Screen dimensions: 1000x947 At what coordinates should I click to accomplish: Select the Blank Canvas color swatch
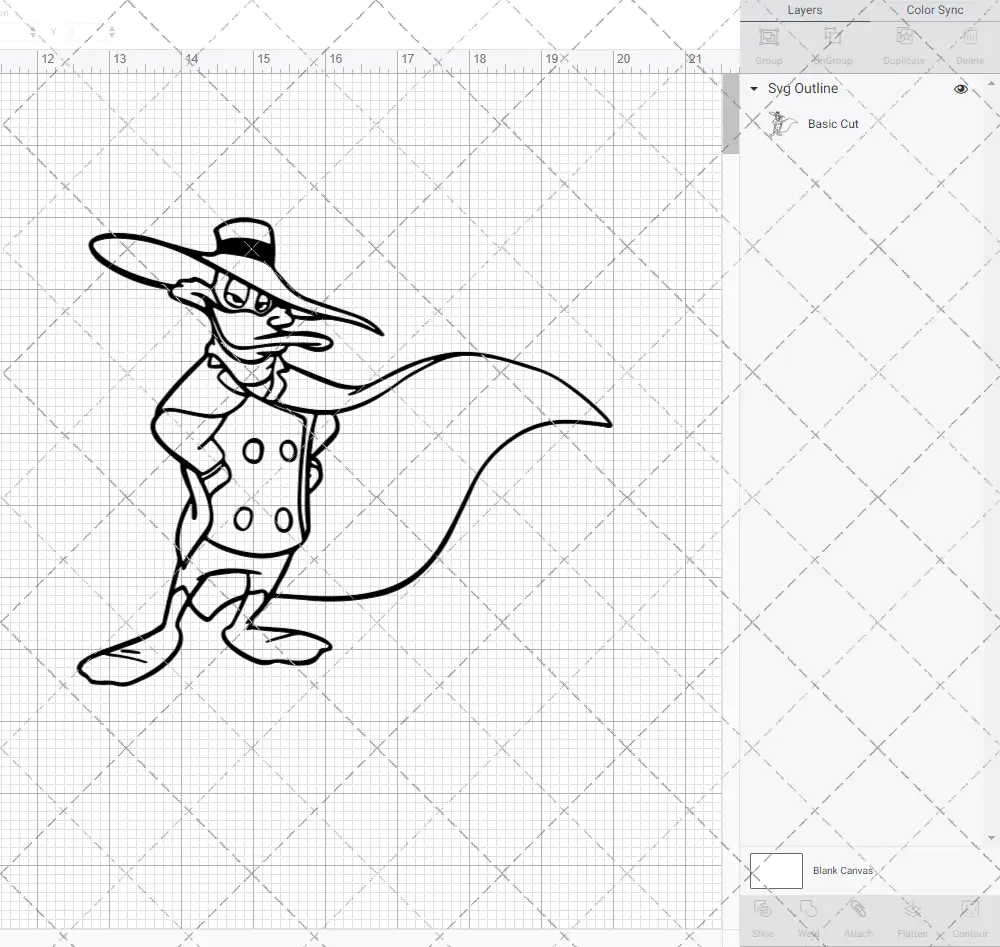[x=775, y=870]
